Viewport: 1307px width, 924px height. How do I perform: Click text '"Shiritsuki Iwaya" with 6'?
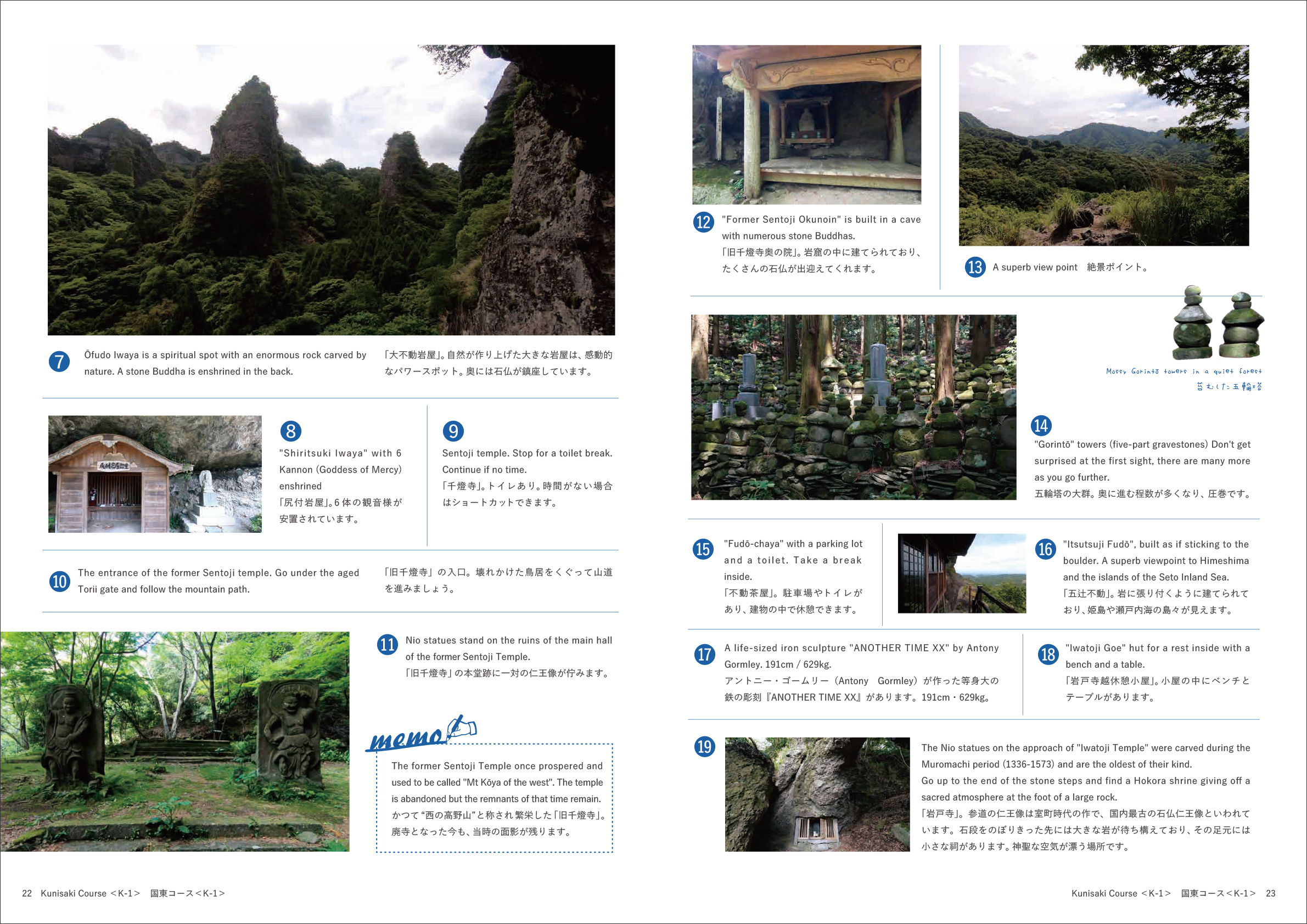[x=340, y=453]
